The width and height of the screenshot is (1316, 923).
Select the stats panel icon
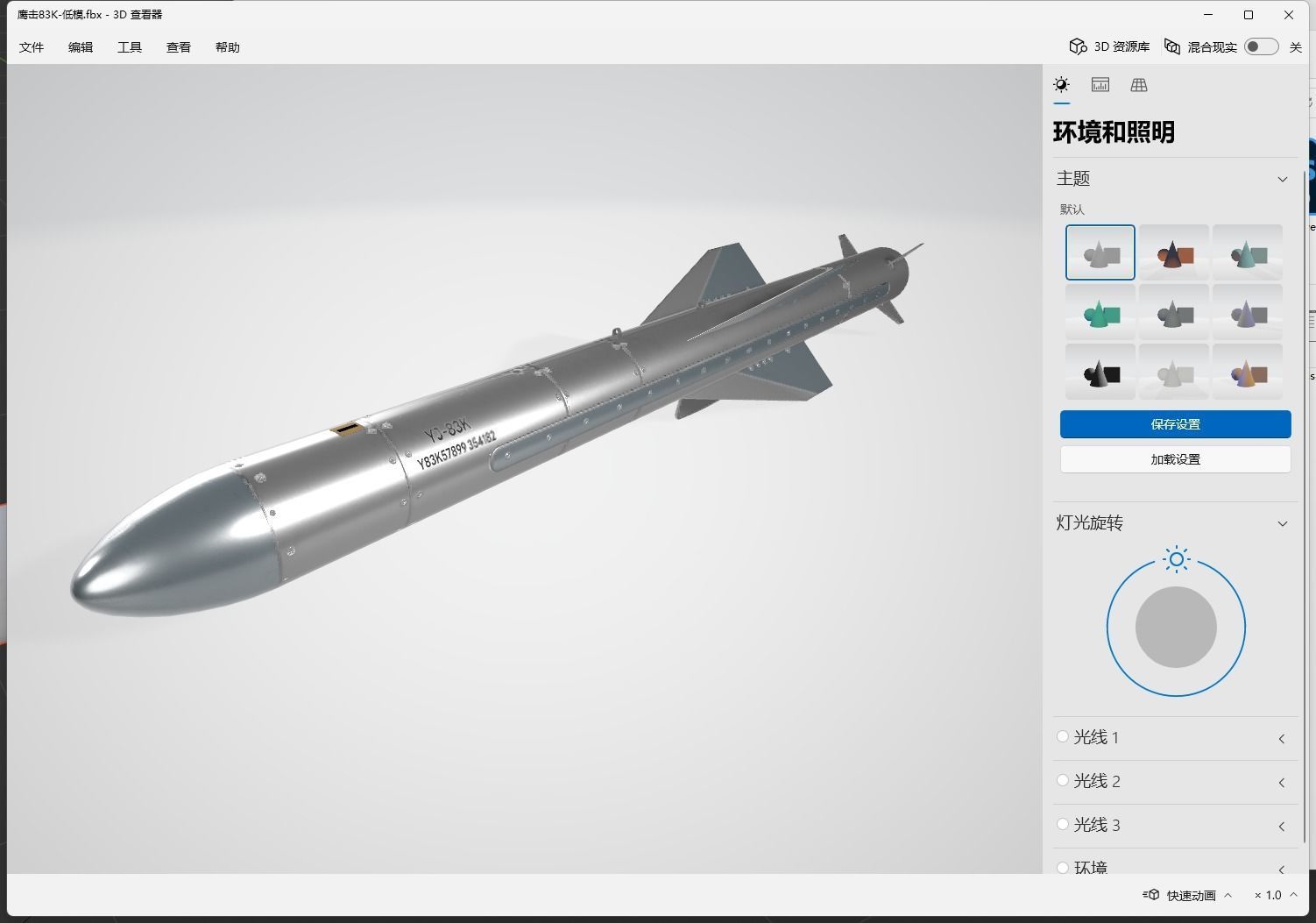[1100, 84]
